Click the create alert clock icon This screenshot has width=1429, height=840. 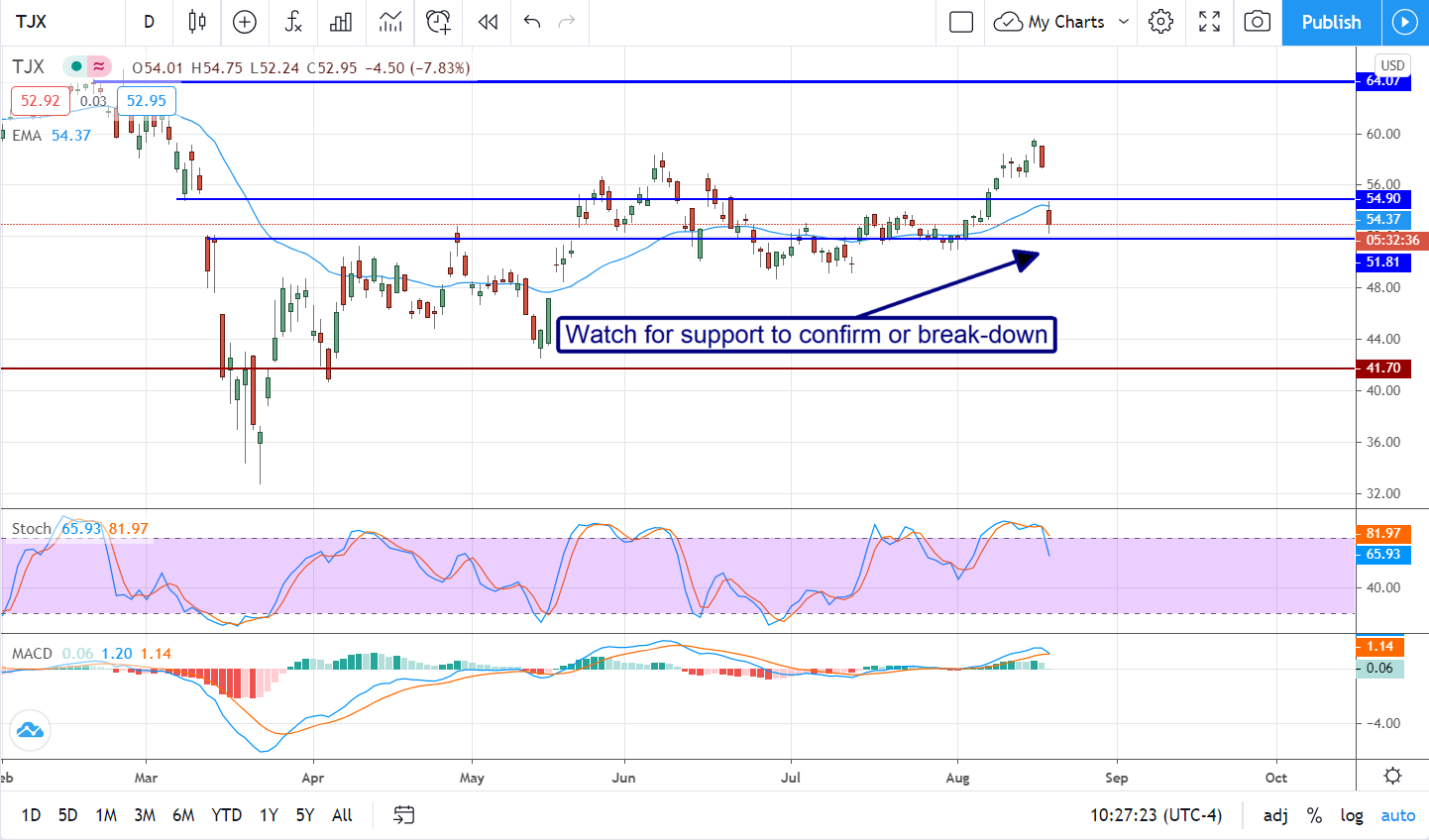tap(438, 22)
